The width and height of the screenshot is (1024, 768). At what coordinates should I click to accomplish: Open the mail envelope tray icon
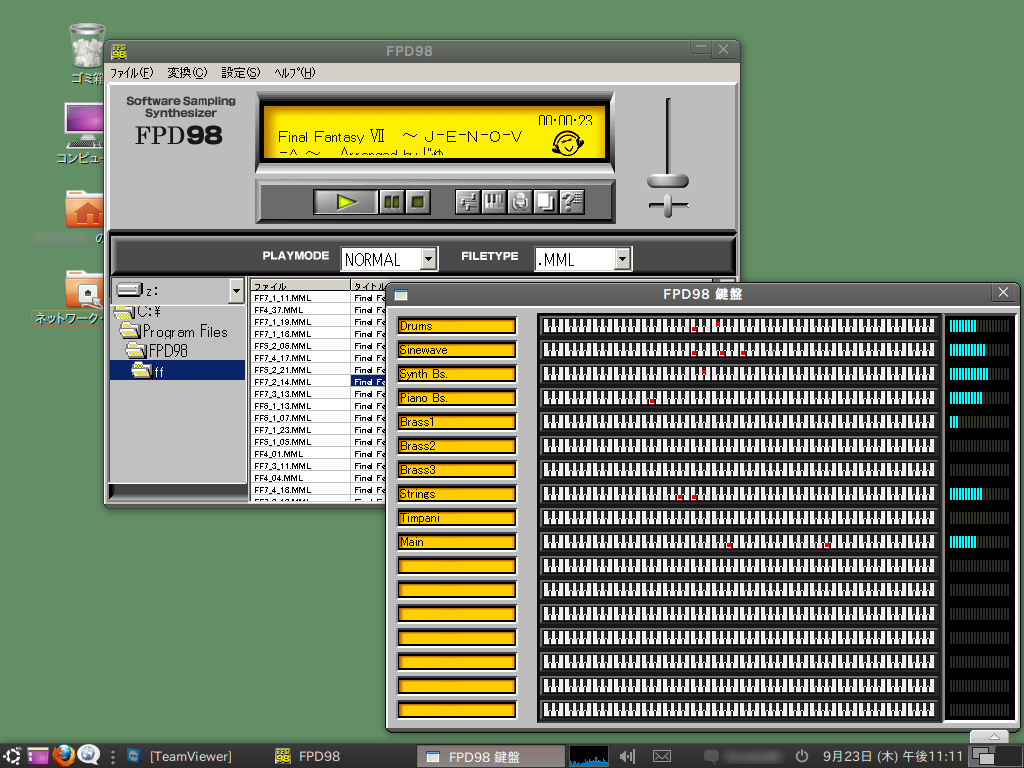(x=662, y=756)
